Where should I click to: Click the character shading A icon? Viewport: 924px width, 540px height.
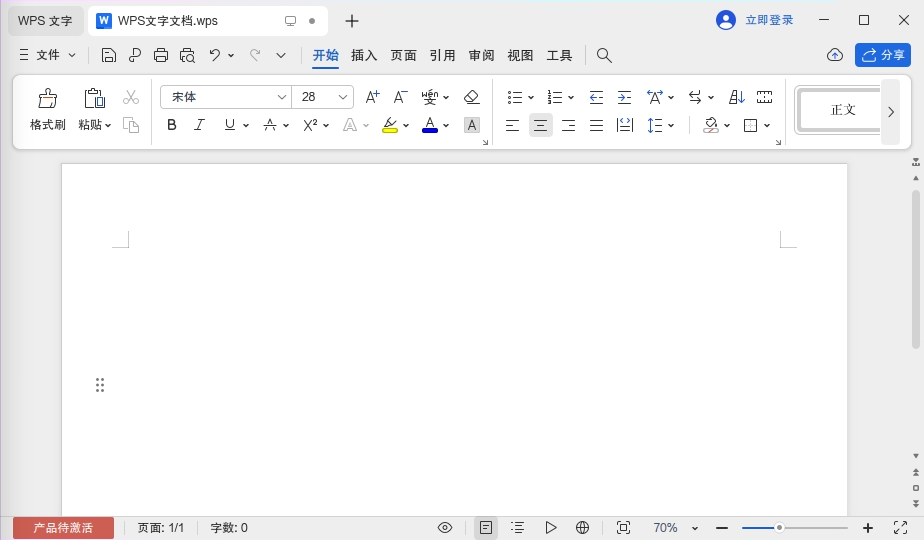tap(471, 125)
